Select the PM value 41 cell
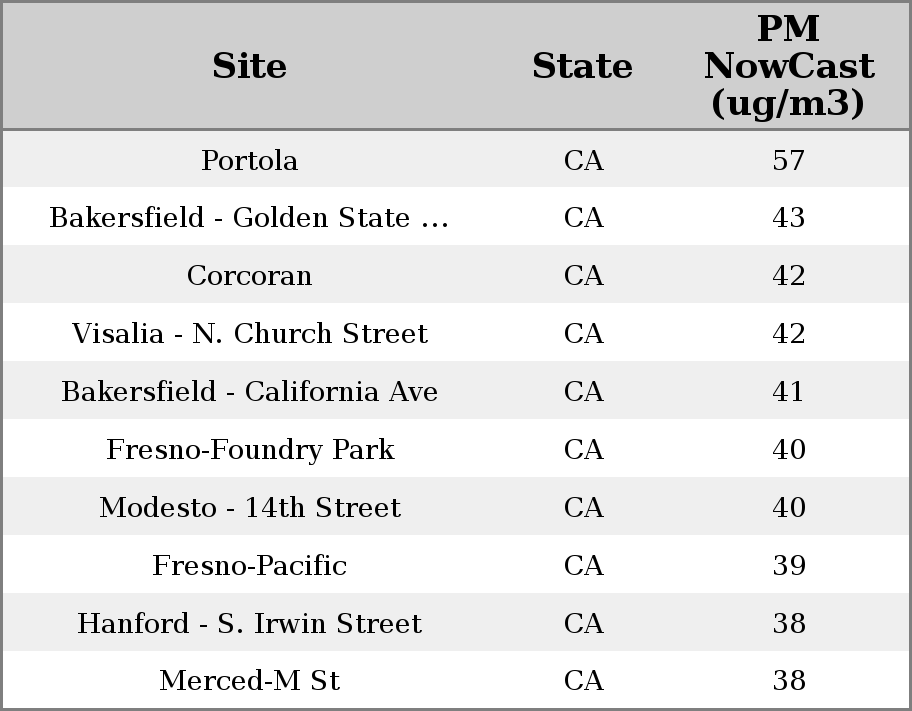Viewport: 912px width, 711px height. (788, 392)
